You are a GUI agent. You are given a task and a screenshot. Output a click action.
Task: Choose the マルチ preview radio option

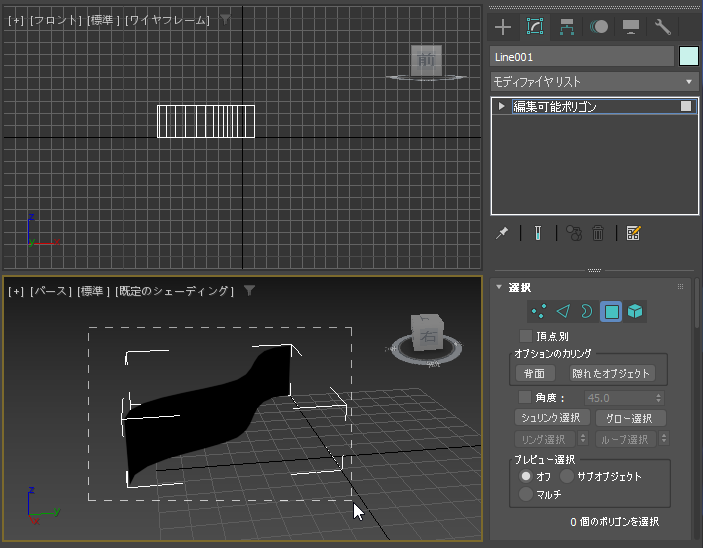[x=526, y=494]
